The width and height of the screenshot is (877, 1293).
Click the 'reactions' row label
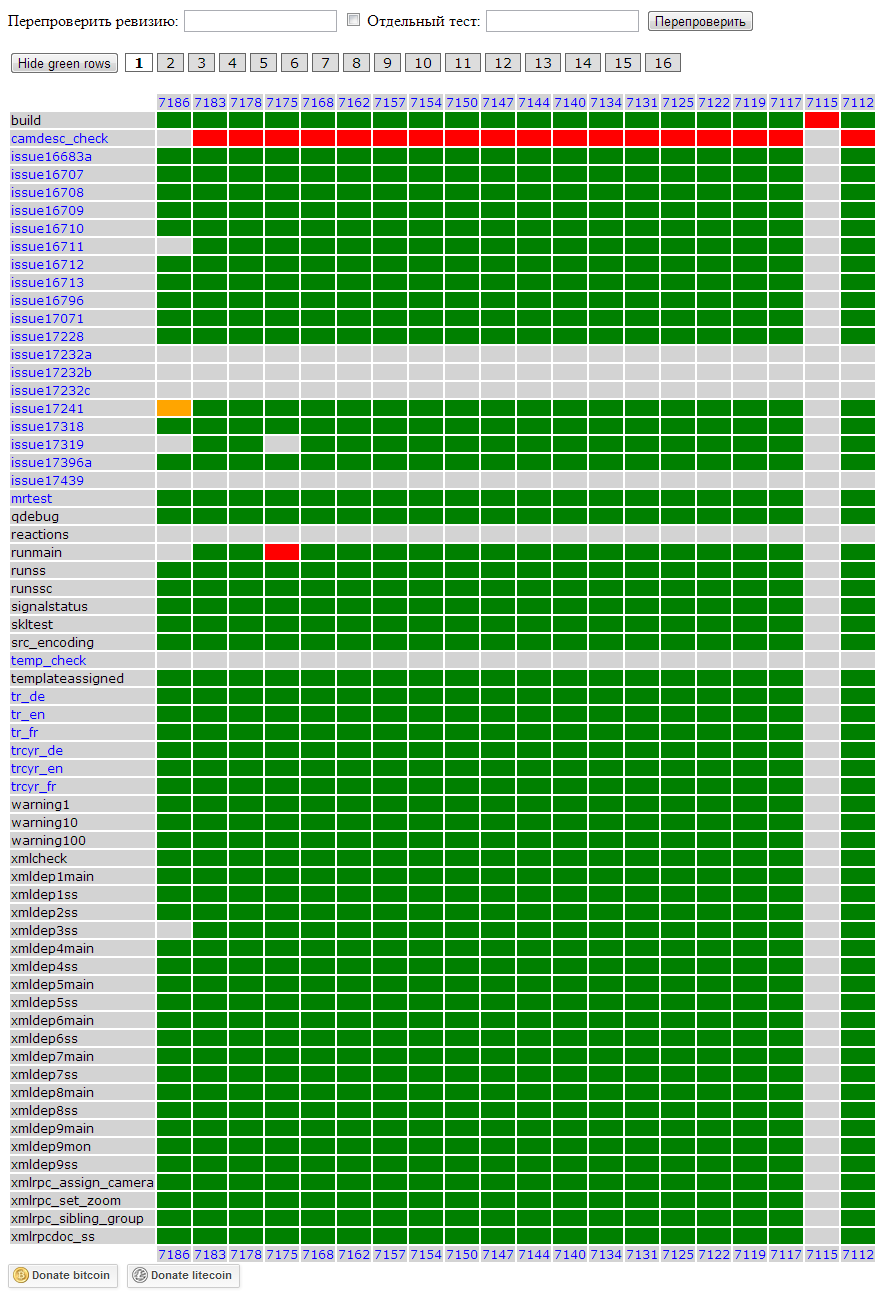[40, 534]
